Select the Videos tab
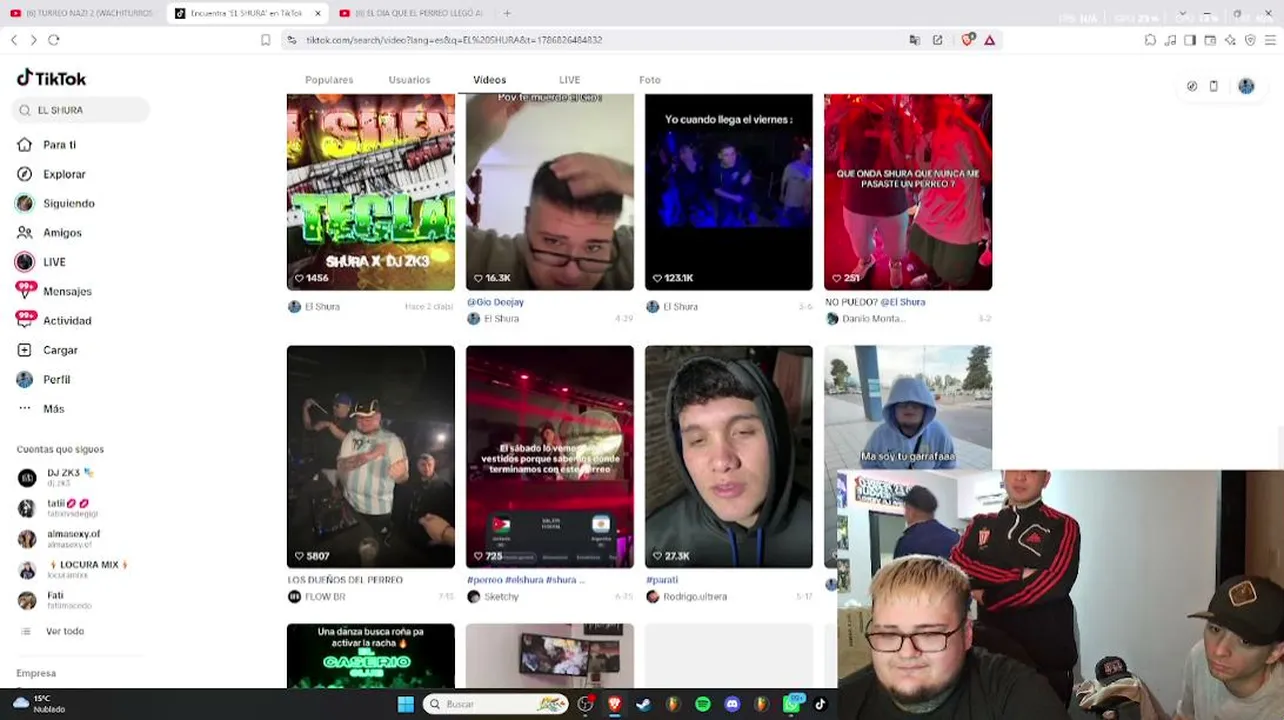 point(490,80)
